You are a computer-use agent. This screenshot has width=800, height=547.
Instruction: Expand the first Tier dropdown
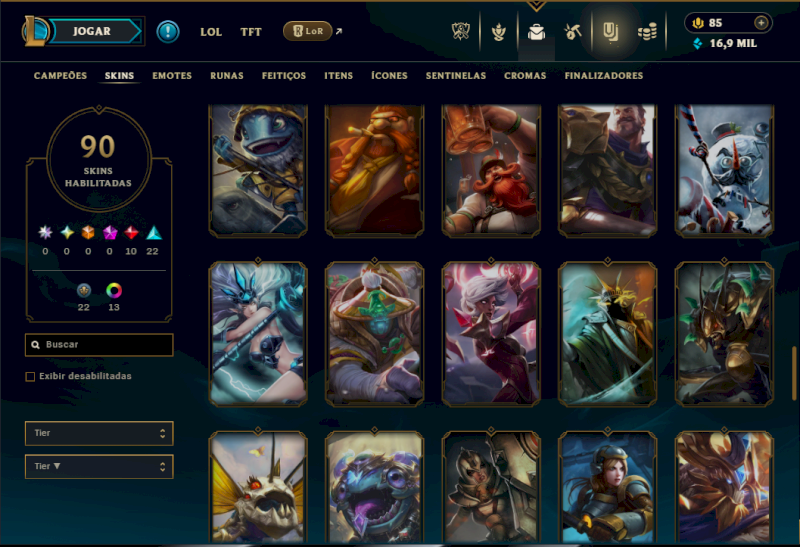[x=99, y=433]
